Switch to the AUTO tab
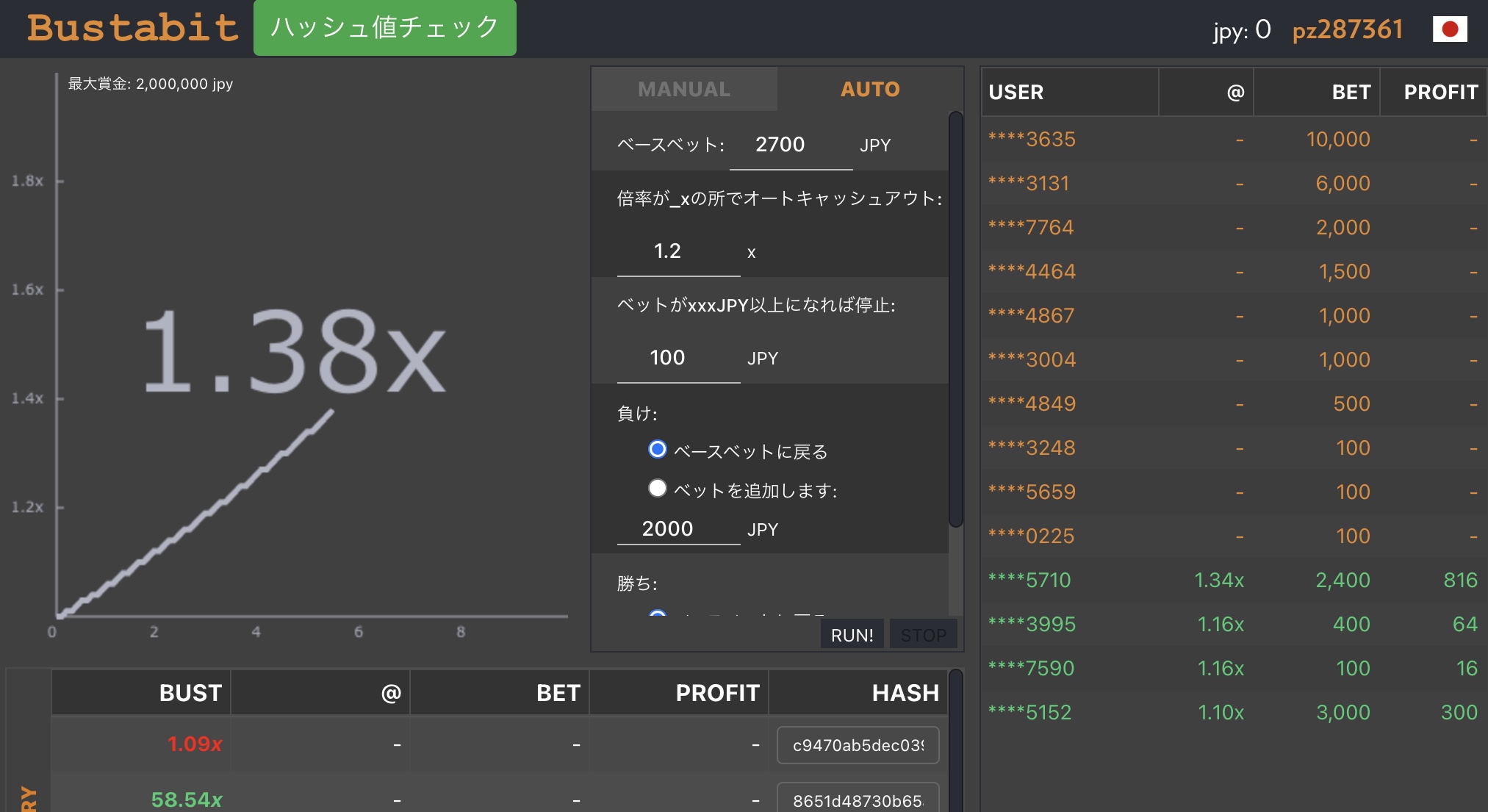This screenshot has height=812, width=1488. (870, 89)
